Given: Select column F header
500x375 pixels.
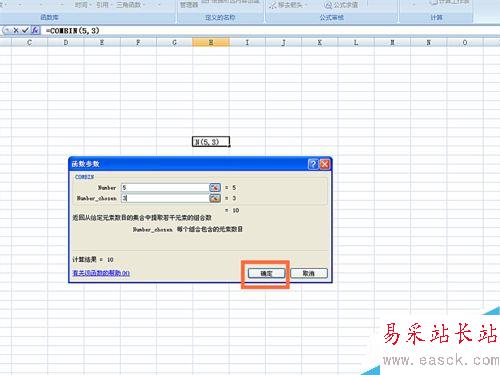Looking at the screenshot, I should tap(138, 42).
